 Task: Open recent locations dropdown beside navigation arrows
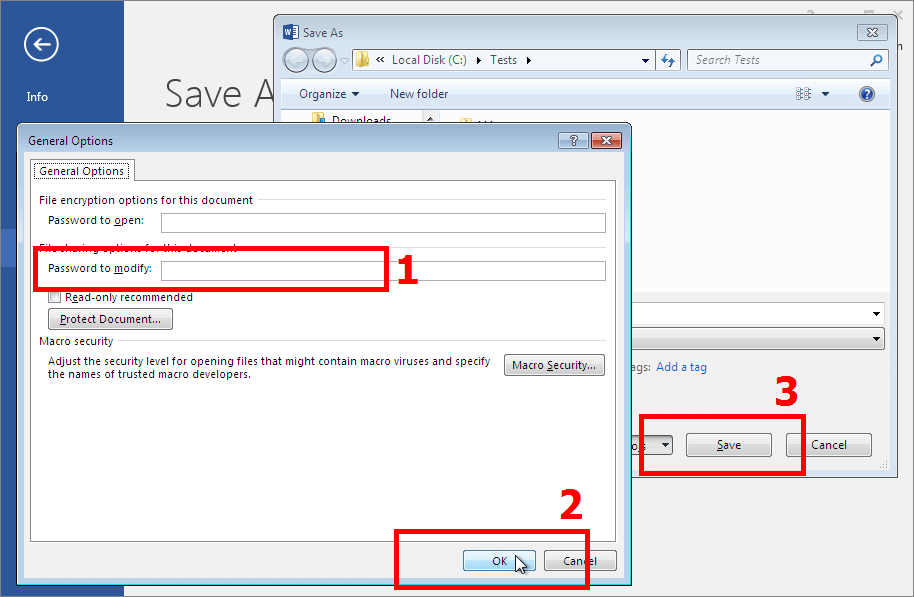pos(344,61)
